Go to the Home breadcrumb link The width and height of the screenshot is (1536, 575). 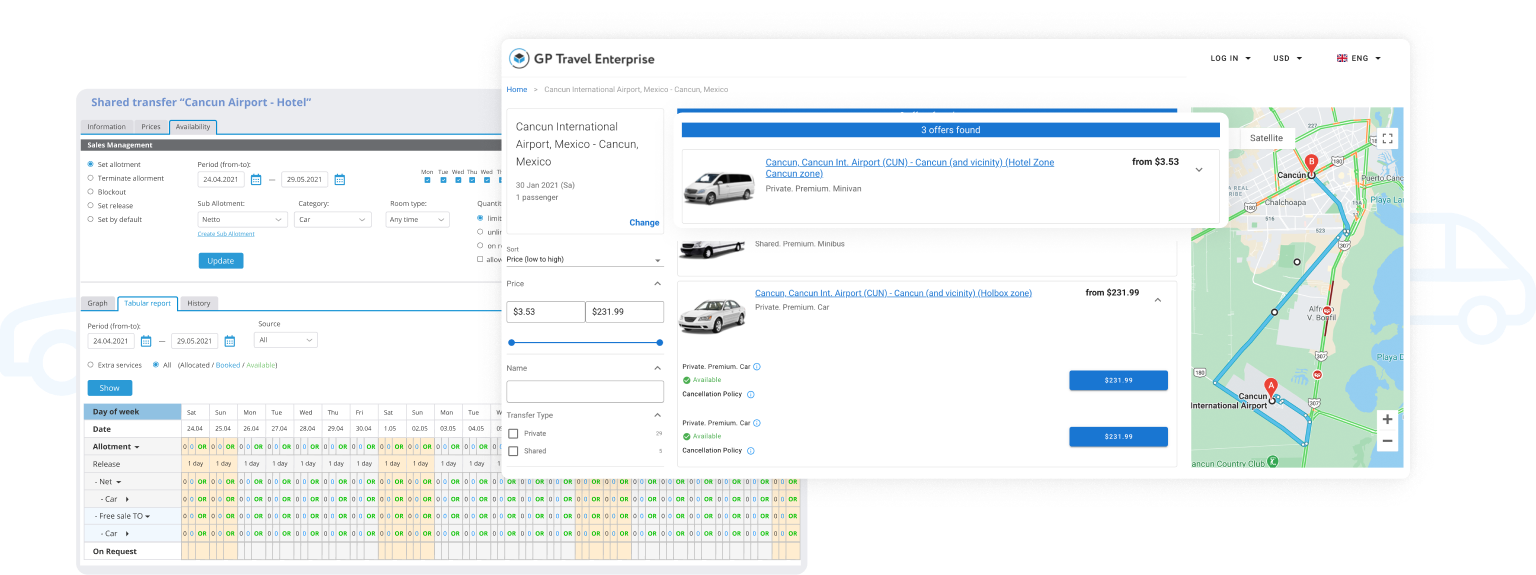[x=517, y=90]
